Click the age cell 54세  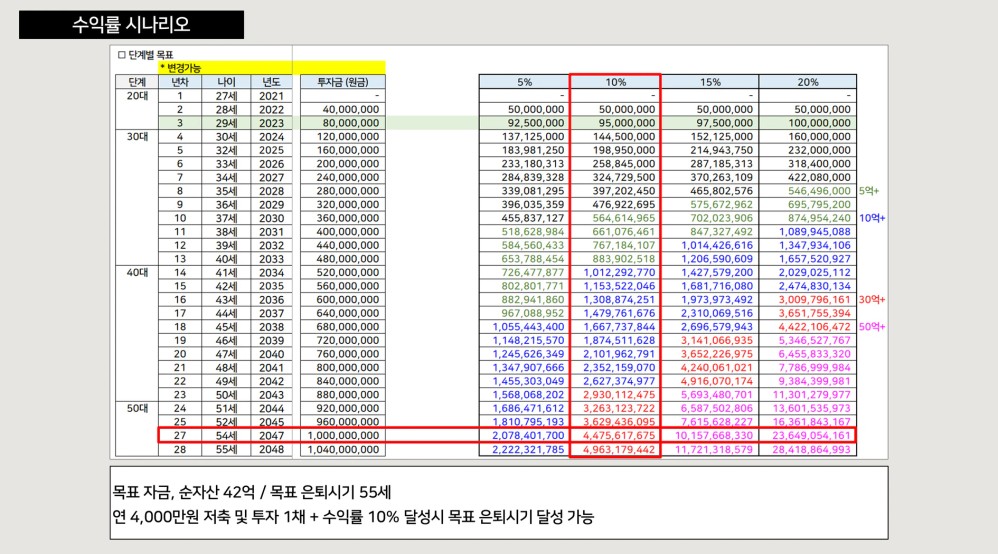pyautogui.click(x=226, y=436)
